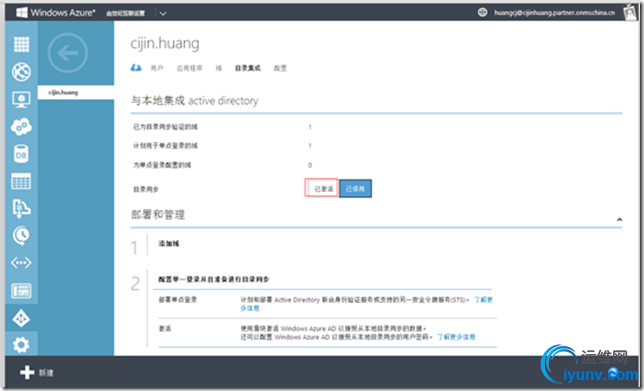
Task: Click the plus icon beside 新建
Action: click(27, 373)
